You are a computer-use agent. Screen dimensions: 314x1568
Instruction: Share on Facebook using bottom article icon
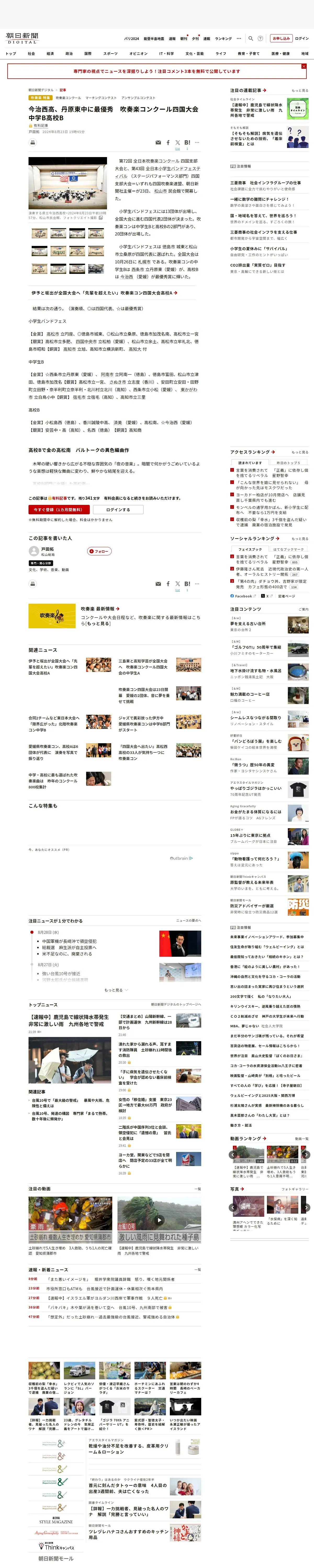coord(168,584)
